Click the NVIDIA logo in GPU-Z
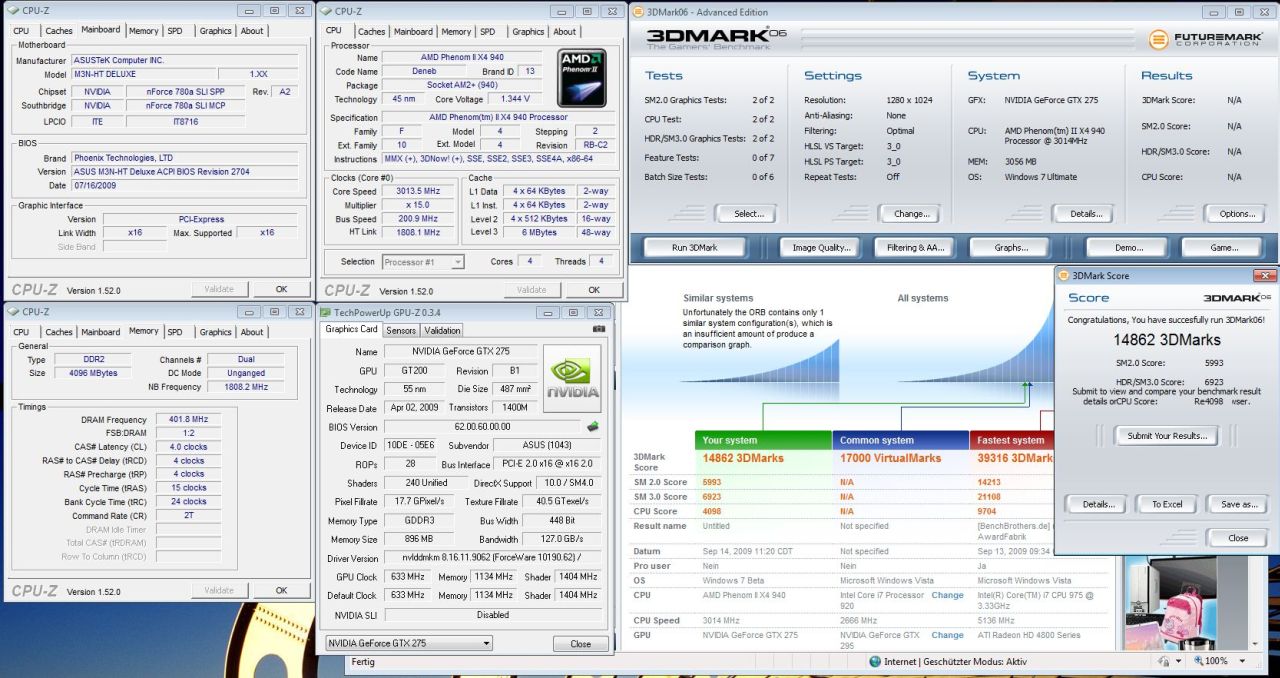This screenshot has height=678, width=1280. [x=572, y=379]
